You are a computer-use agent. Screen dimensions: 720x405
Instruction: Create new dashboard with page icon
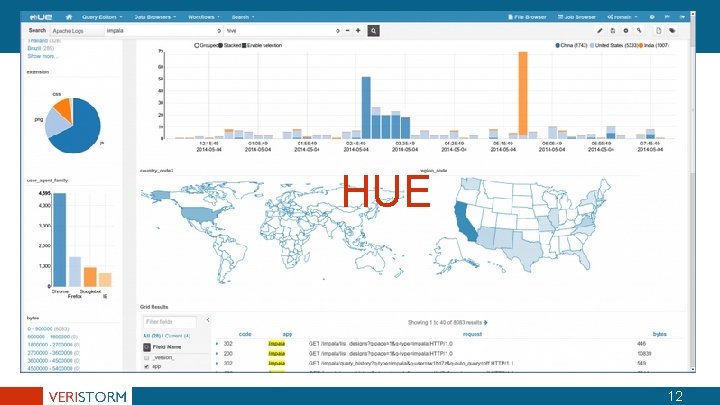point(658,31)
